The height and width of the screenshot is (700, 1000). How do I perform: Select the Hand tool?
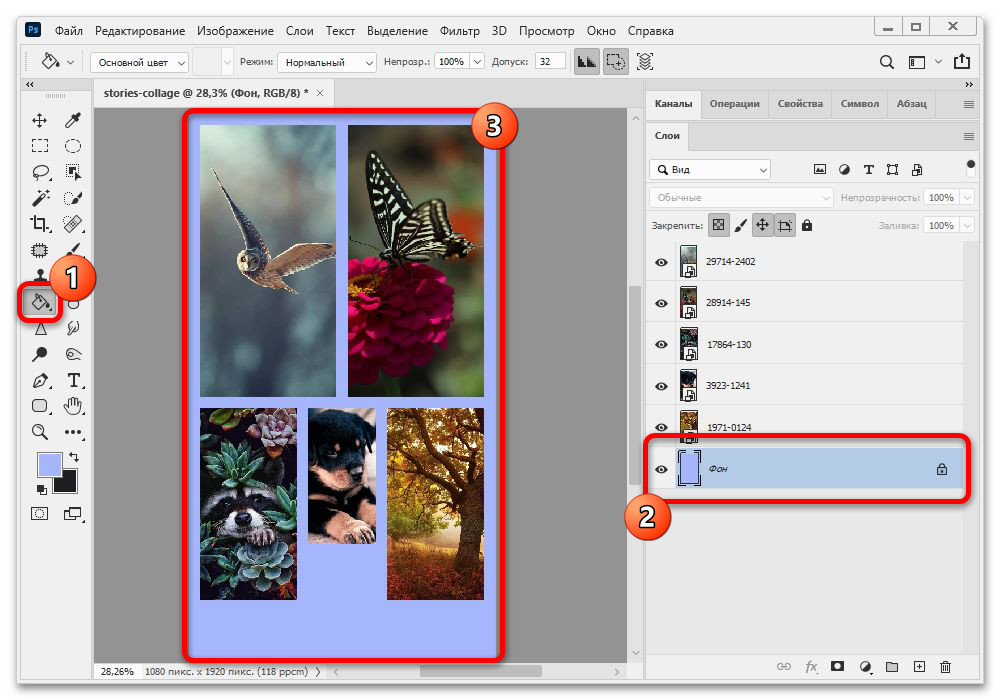[x=73, y=406]
